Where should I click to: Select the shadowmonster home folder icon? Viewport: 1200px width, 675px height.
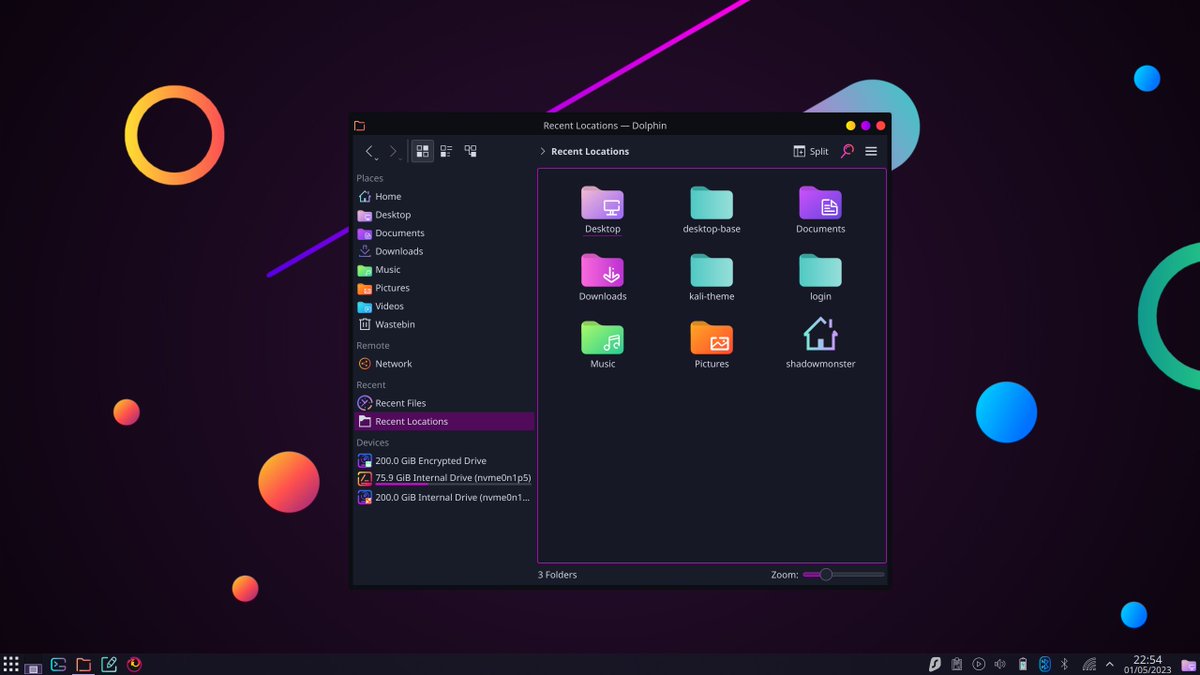820,334
